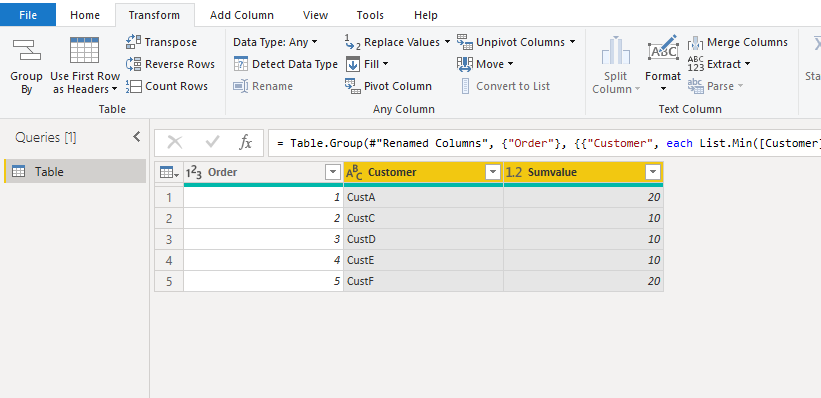Click Sumvalue cell for CustA row
This screenshot has width=821, height=398.
pos(583,197)
